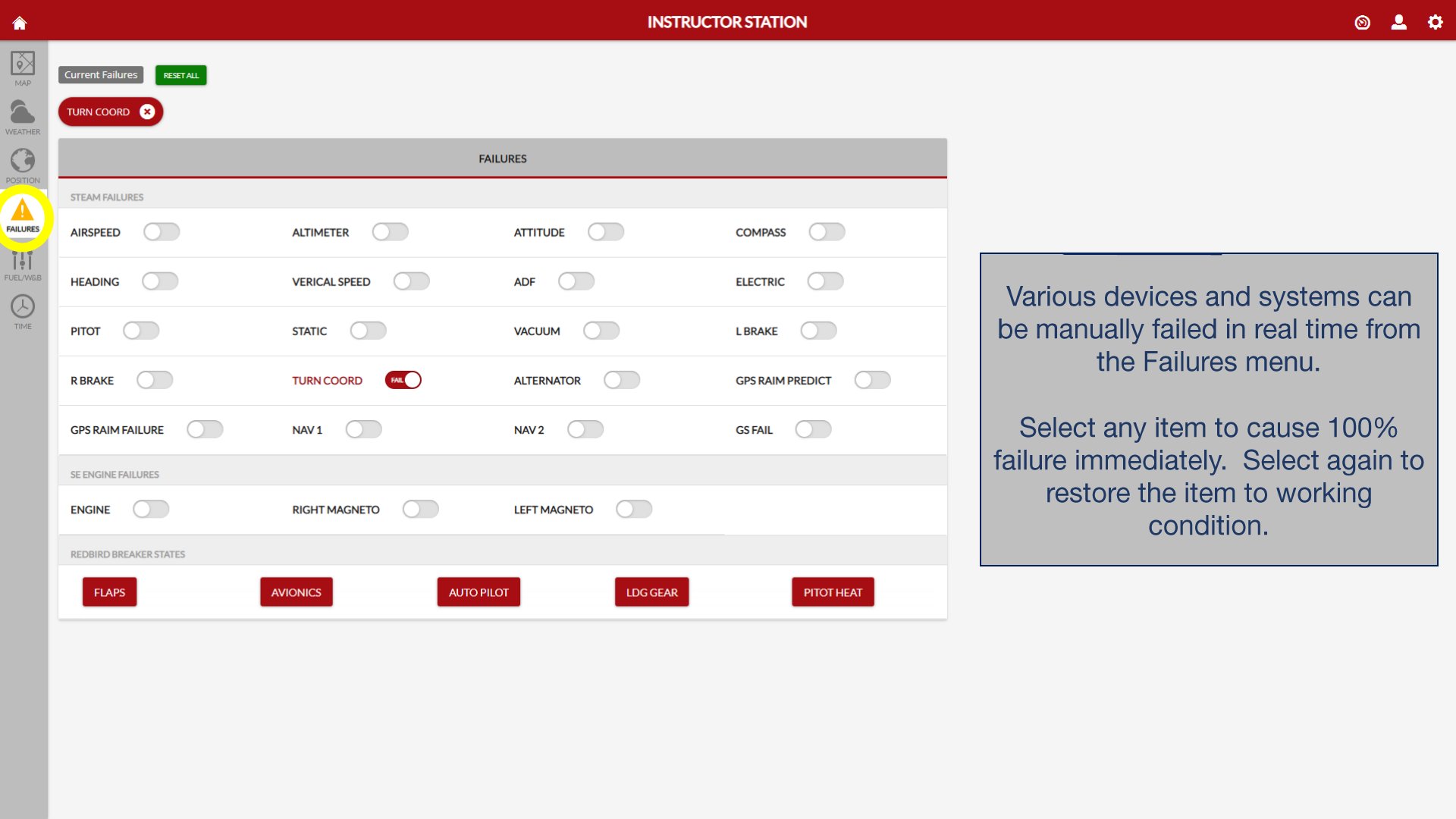The width and height of the screenshot is (1456, 819).
Task: Click the gauge icon in header
Action: 1363,23
